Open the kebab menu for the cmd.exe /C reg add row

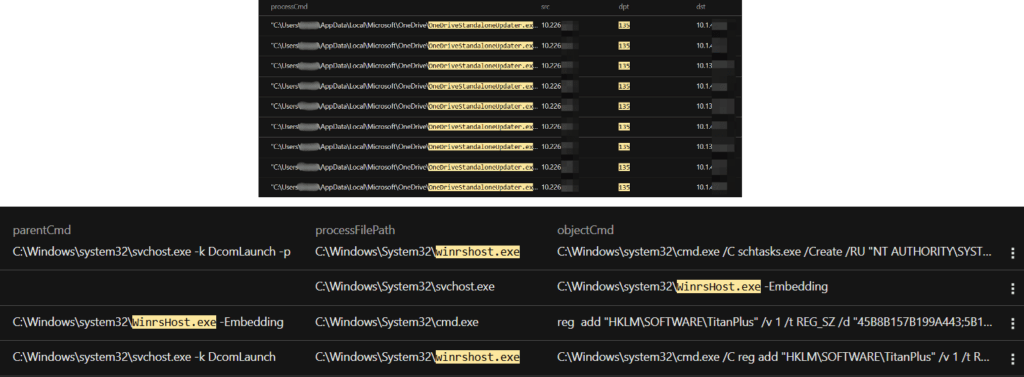pyautogui.click(x=1013, y=358)
